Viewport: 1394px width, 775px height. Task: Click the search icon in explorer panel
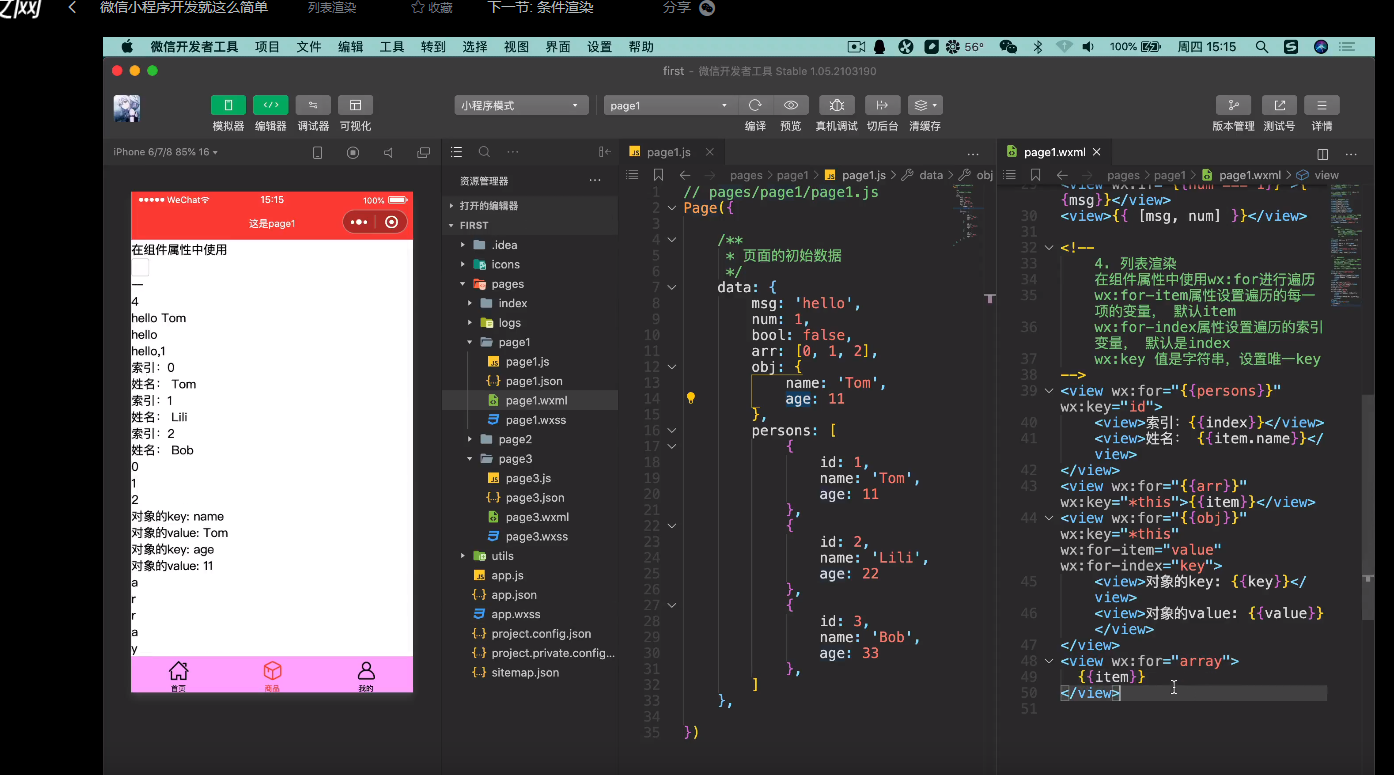(484, 152)
